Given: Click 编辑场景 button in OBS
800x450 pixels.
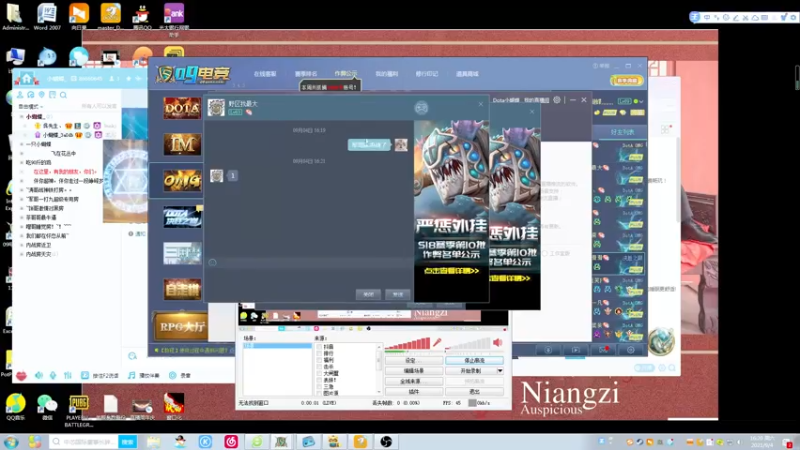Looking at the screenshot, I should point(413,371).
